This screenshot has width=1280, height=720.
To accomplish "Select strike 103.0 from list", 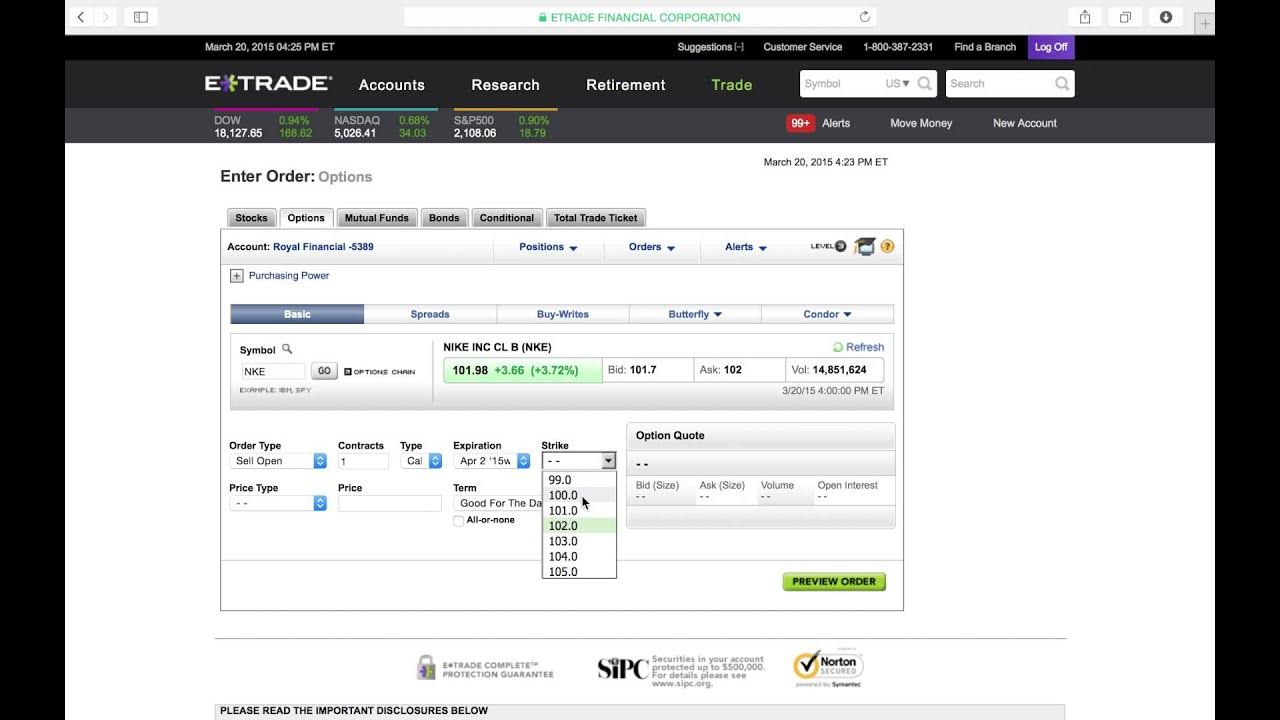I will tap(579, 541).
